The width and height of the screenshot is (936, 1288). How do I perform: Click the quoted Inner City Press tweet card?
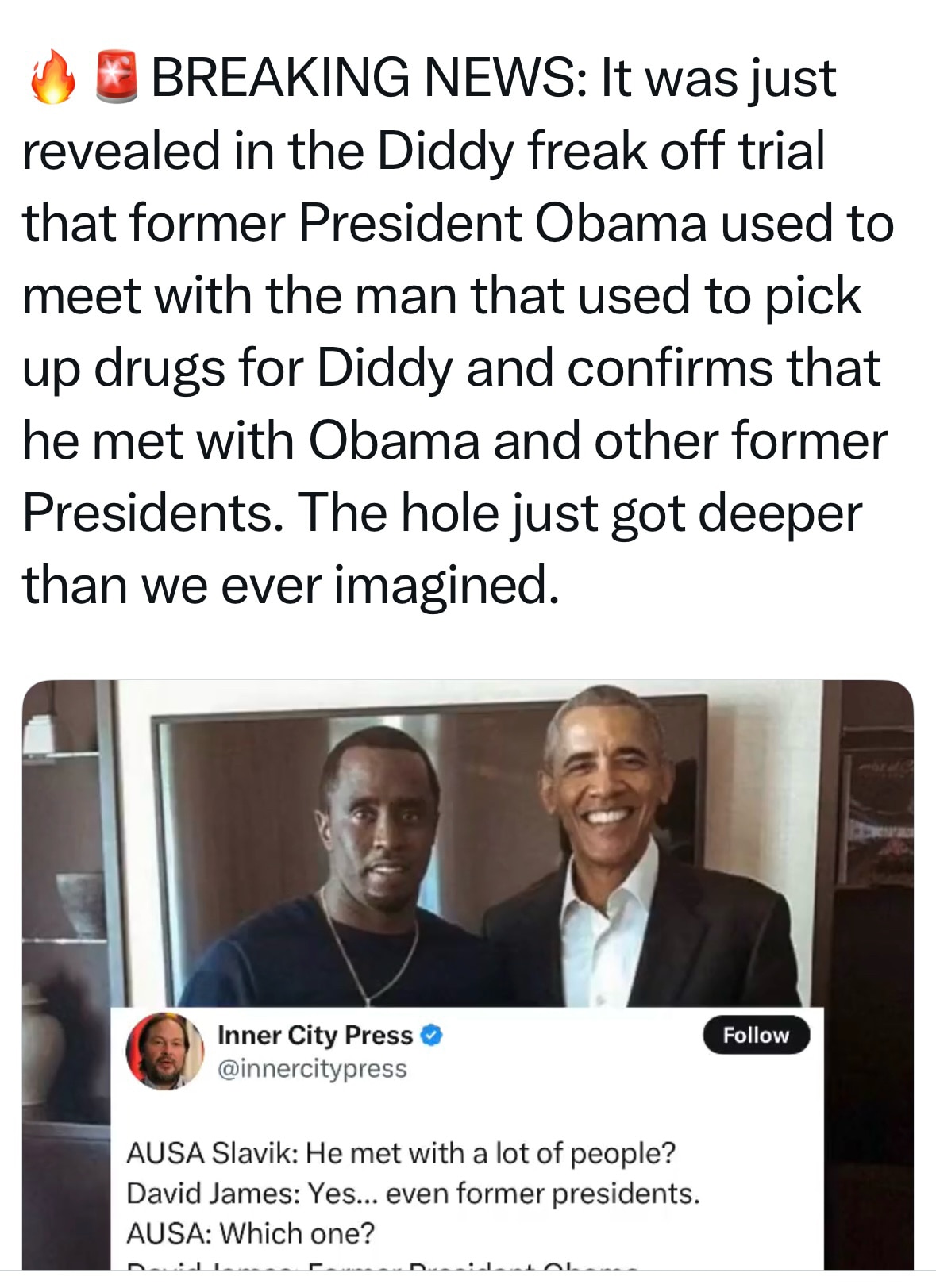[x=468, y=1135]
